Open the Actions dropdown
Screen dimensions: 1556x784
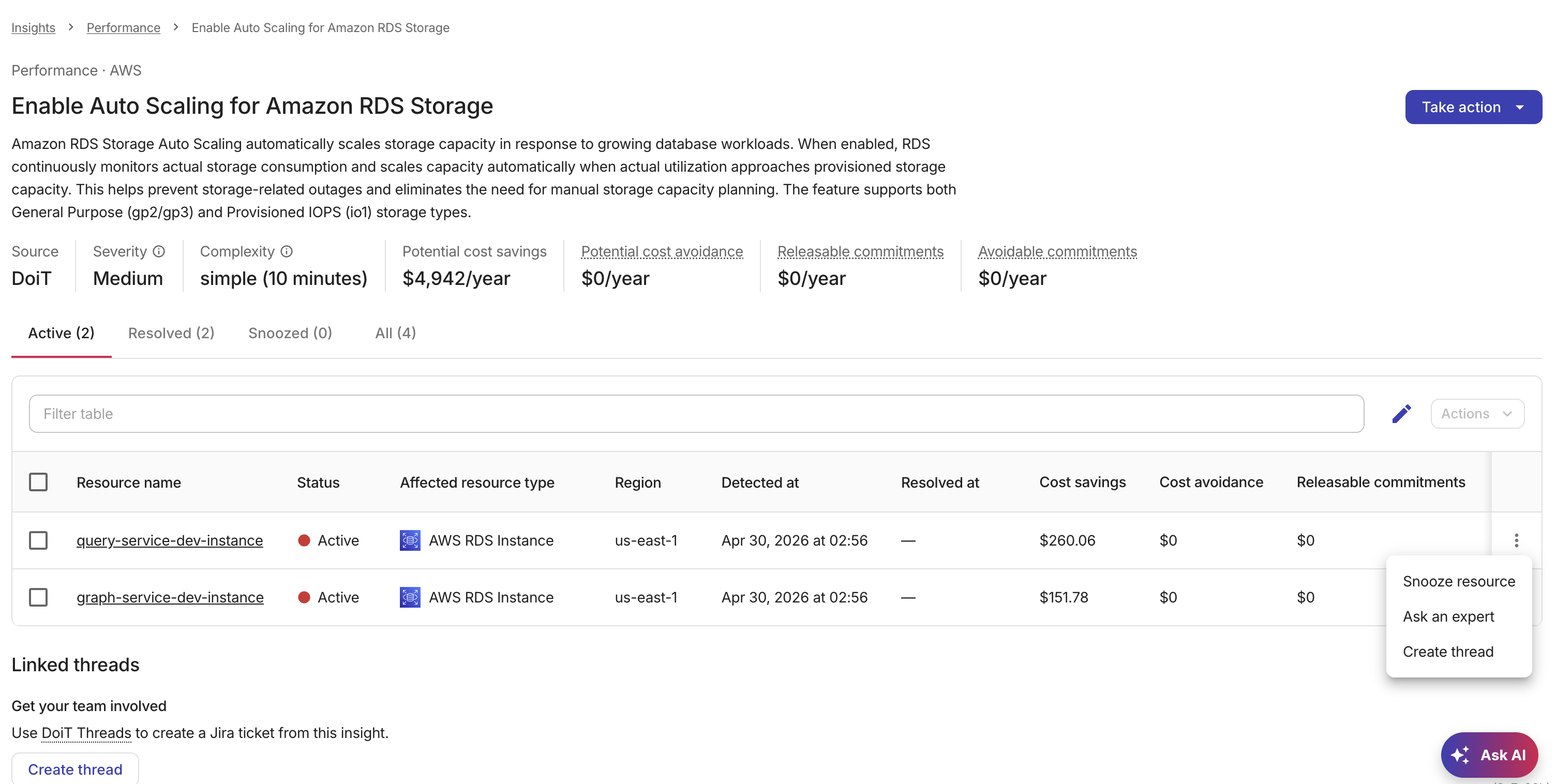click(x=1477, y=414)
